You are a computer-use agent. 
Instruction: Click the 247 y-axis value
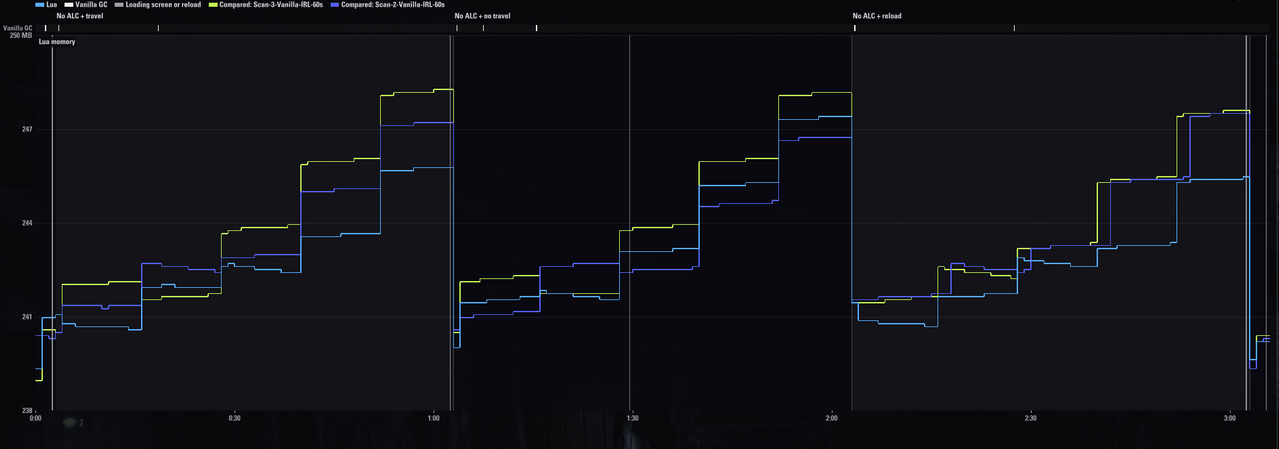(26, 130)
